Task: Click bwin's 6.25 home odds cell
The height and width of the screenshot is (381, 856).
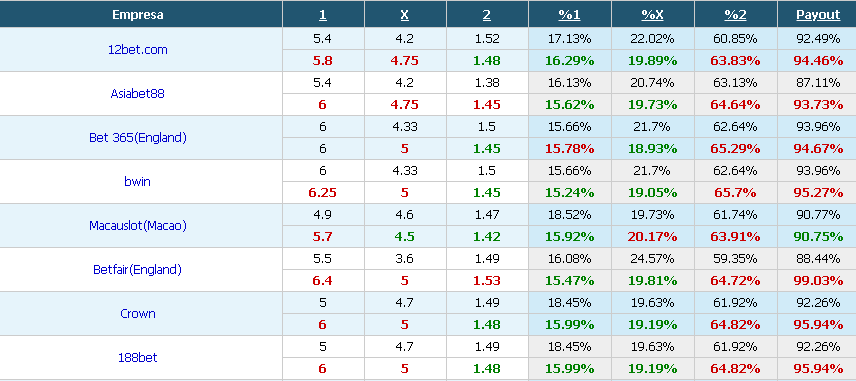Action: point(323,193)
